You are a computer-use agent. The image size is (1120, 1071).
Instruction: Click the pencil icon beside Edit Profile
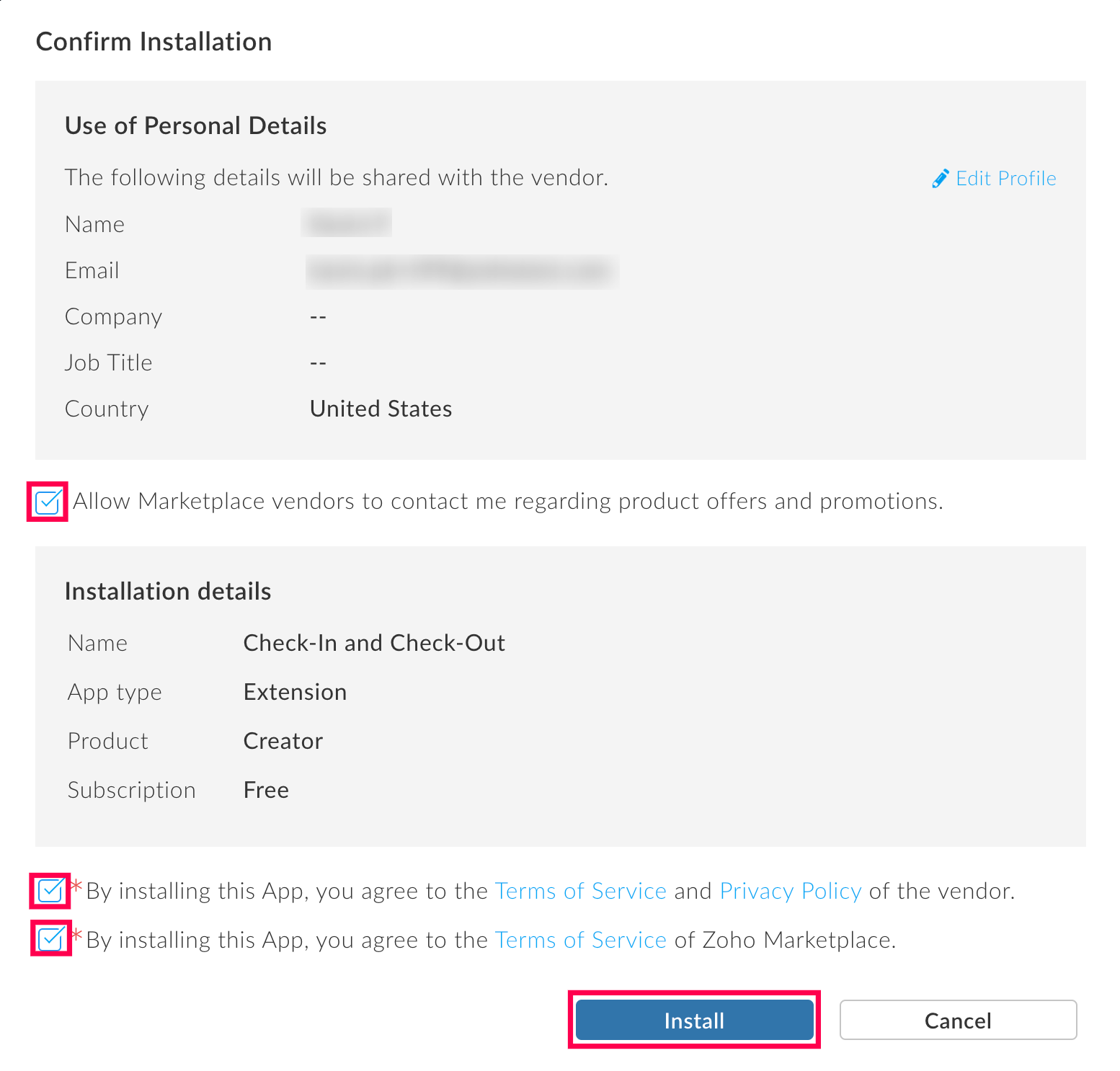pos(940,178)
